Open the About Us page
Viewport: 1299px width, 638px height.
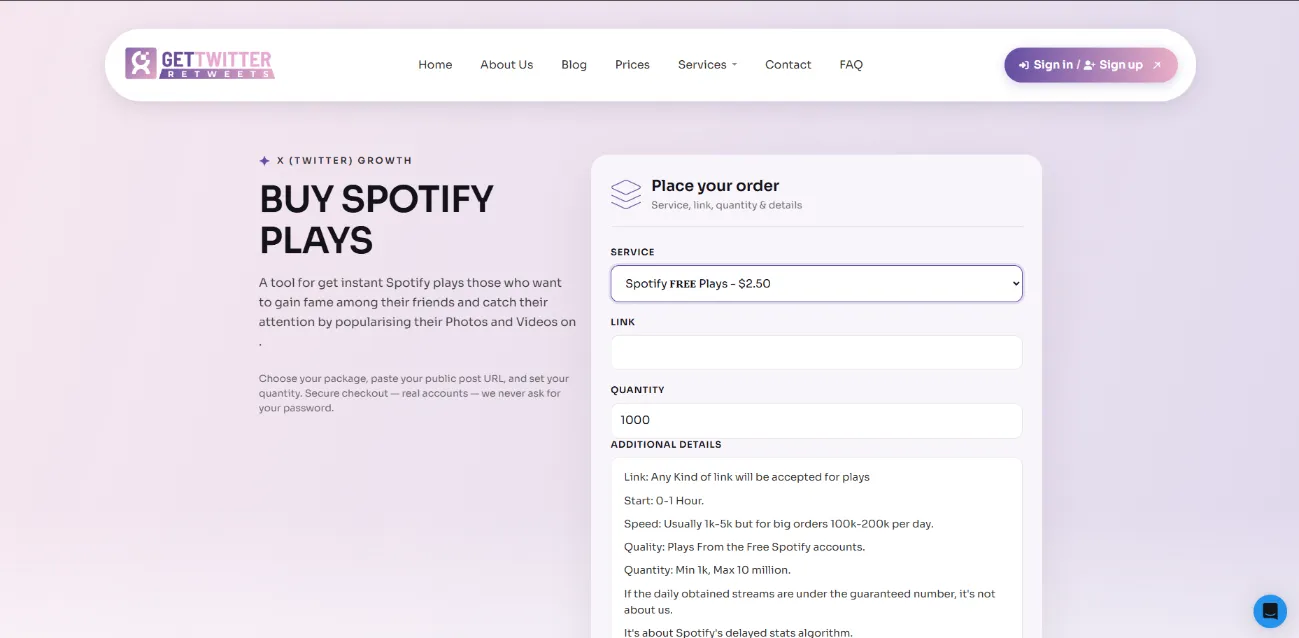(x=506, y=64)
